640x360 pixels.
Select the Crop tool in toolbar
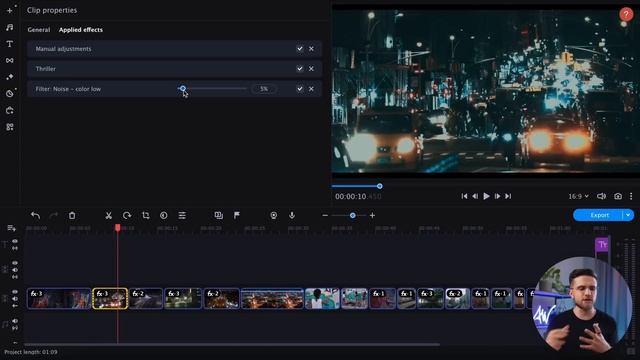tap(145, 215)
